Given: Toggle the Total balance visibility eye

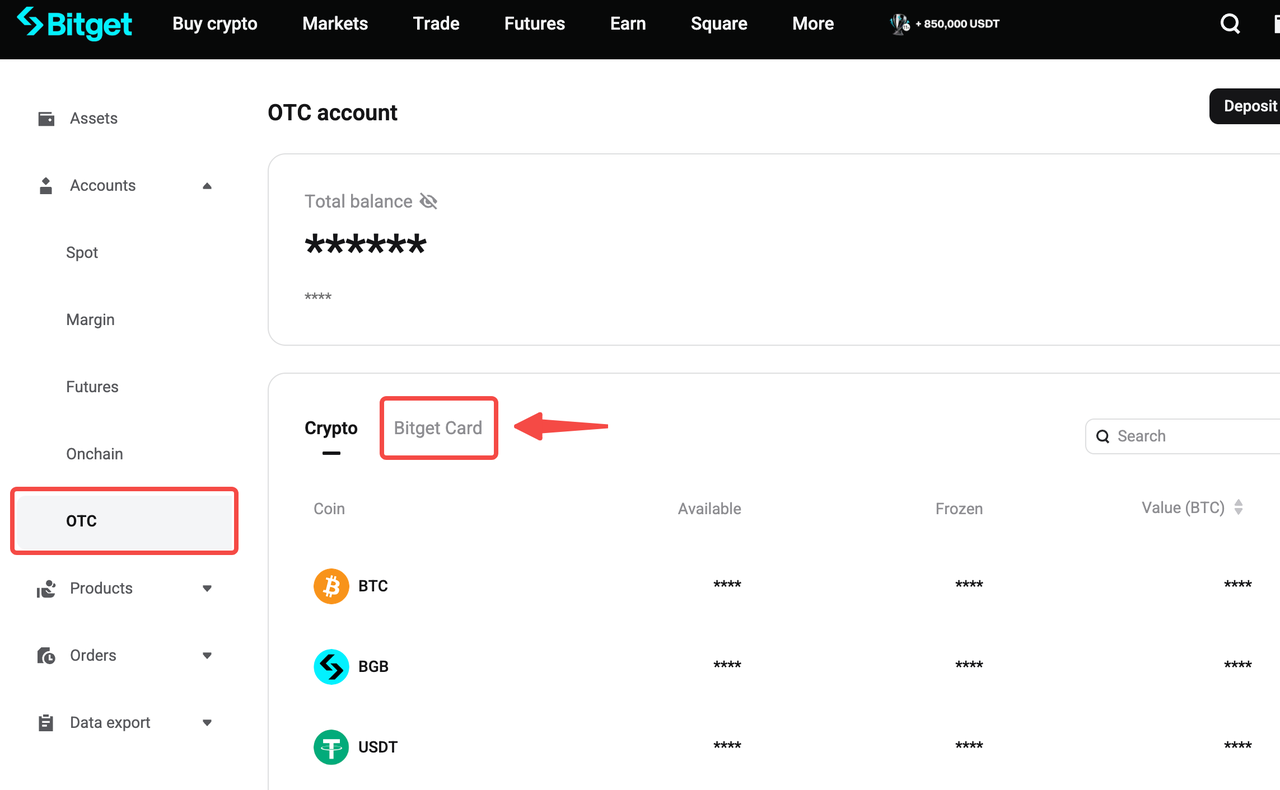Looking at the screenshot, I should 428,200.
